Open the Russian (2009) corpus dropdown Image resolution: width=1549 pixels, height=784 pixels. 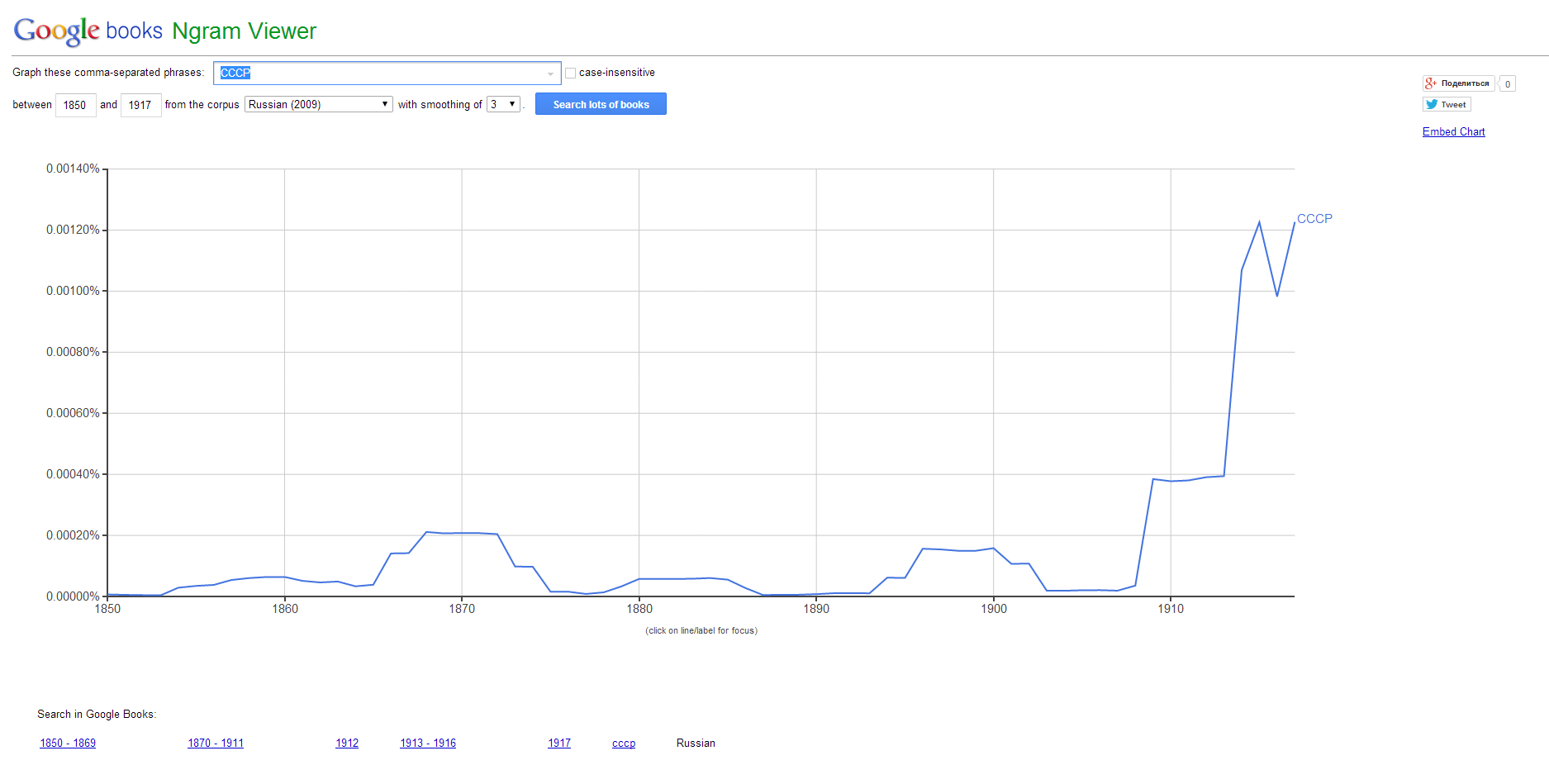[x=318, y=104]
